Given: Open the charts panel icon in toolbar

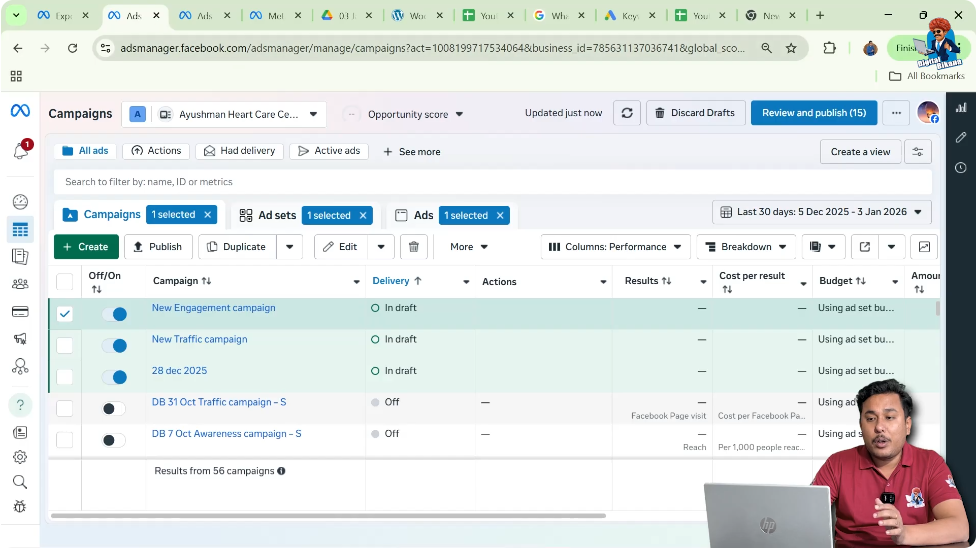Looking at the screenshot, I should pos(924,247).
